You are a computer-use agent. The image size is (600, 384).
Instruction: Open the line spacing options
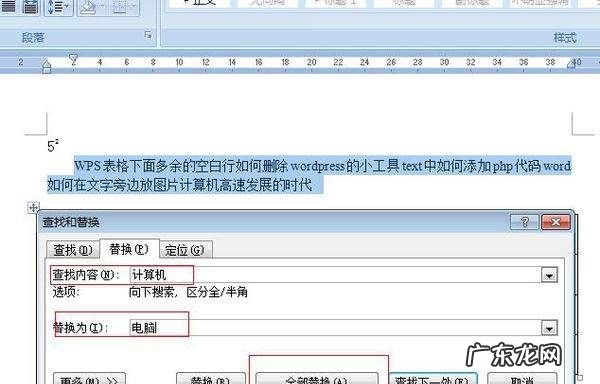pyautogui.click(x=59, y=7)
